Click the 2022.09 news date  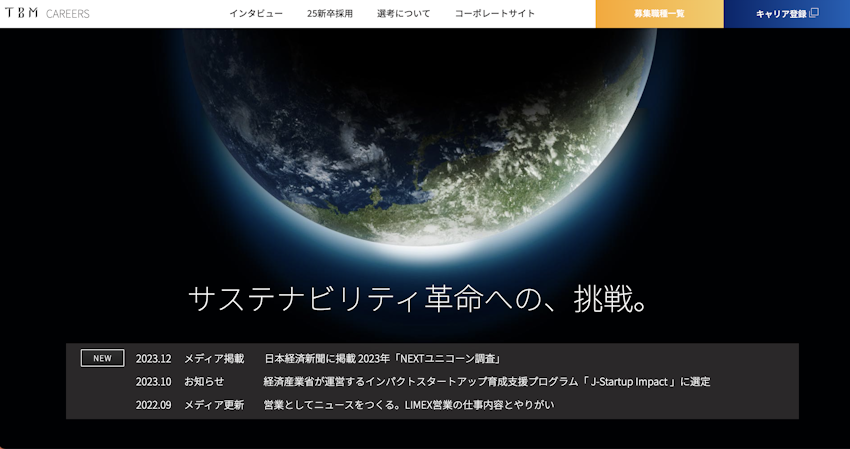[154, 404]
